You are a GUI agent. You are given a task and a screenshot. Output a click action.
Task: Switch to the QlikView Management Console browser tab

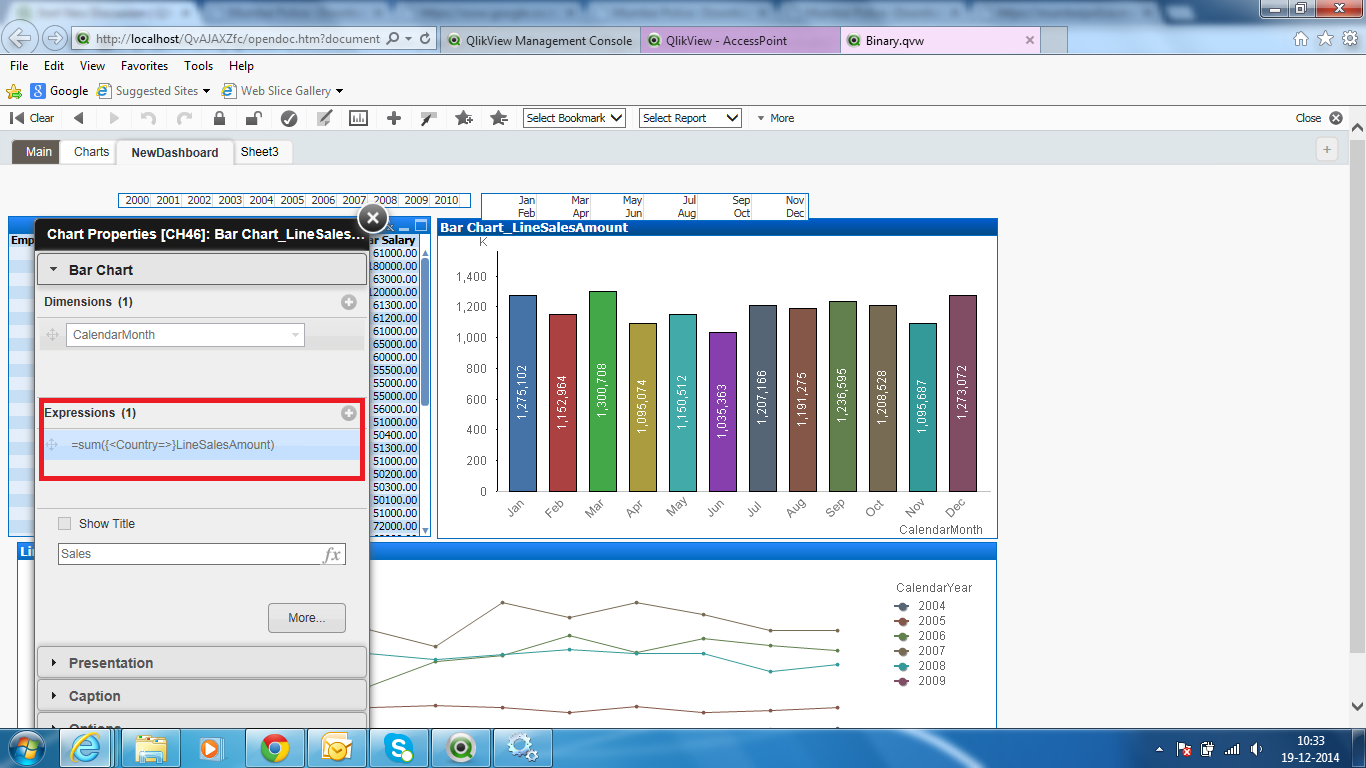(539, 40)
